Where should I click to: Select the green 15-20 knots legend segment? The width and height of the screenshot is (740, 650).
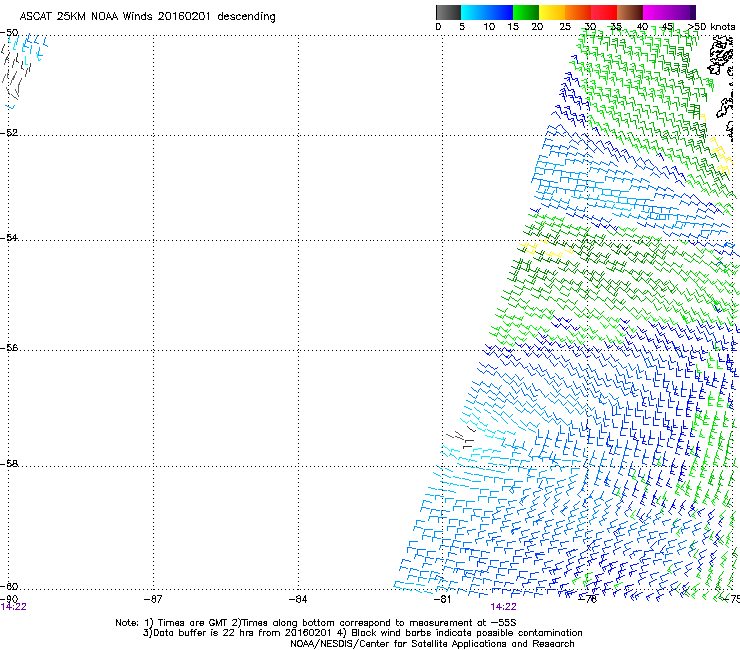[526, 12]
